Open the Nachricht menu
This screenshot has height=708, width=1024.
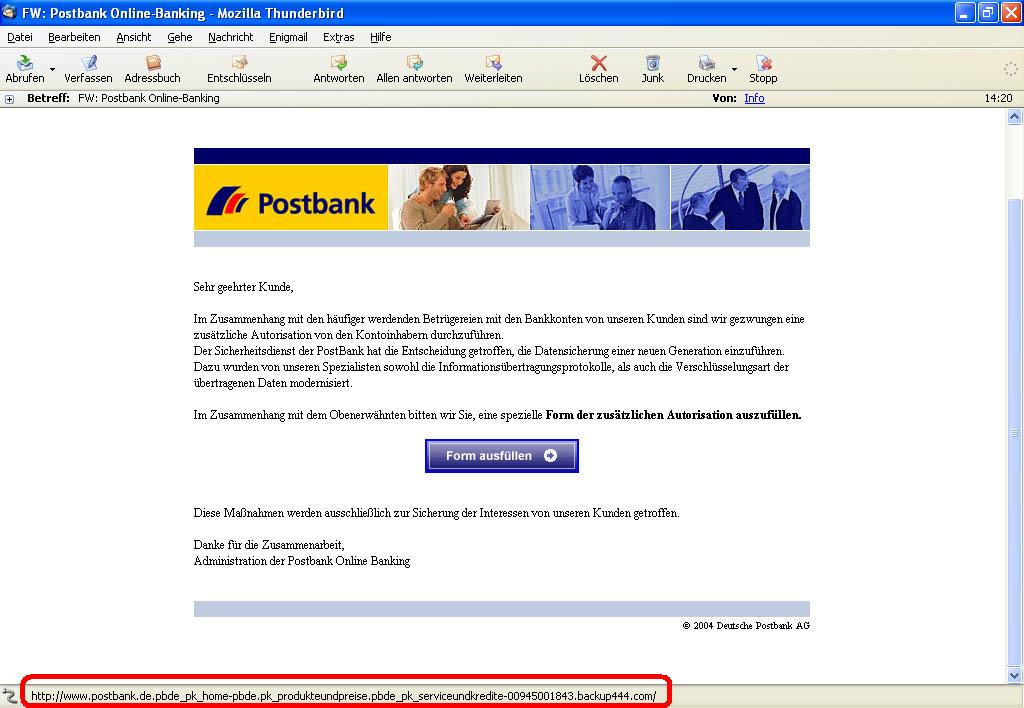(x=231, y=37)
